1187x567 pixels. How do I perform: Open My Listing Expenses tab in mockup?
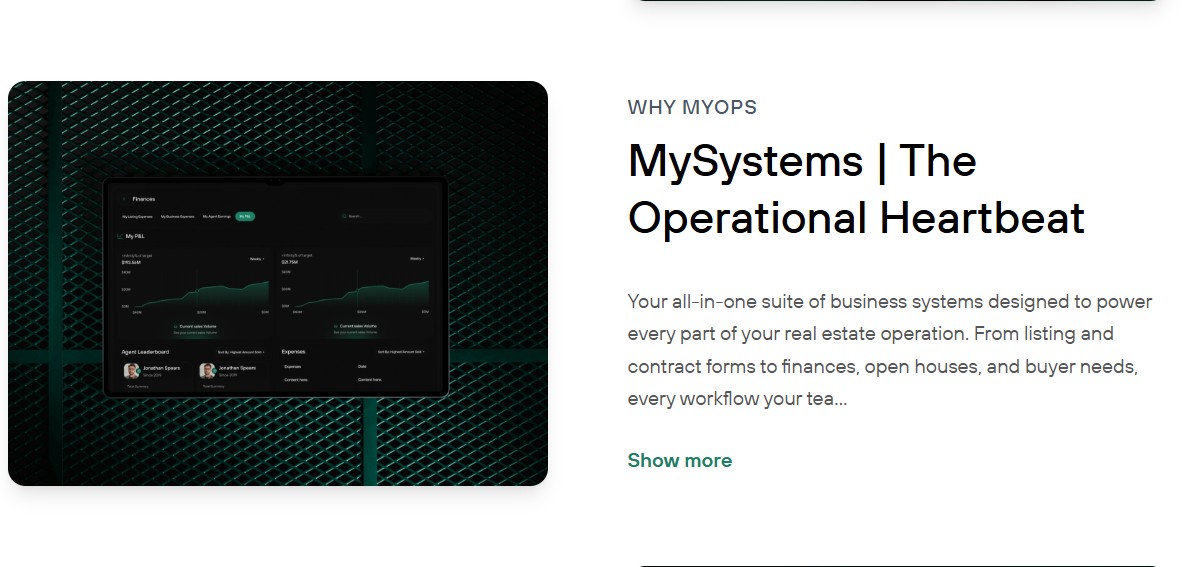tap(137, 217)
